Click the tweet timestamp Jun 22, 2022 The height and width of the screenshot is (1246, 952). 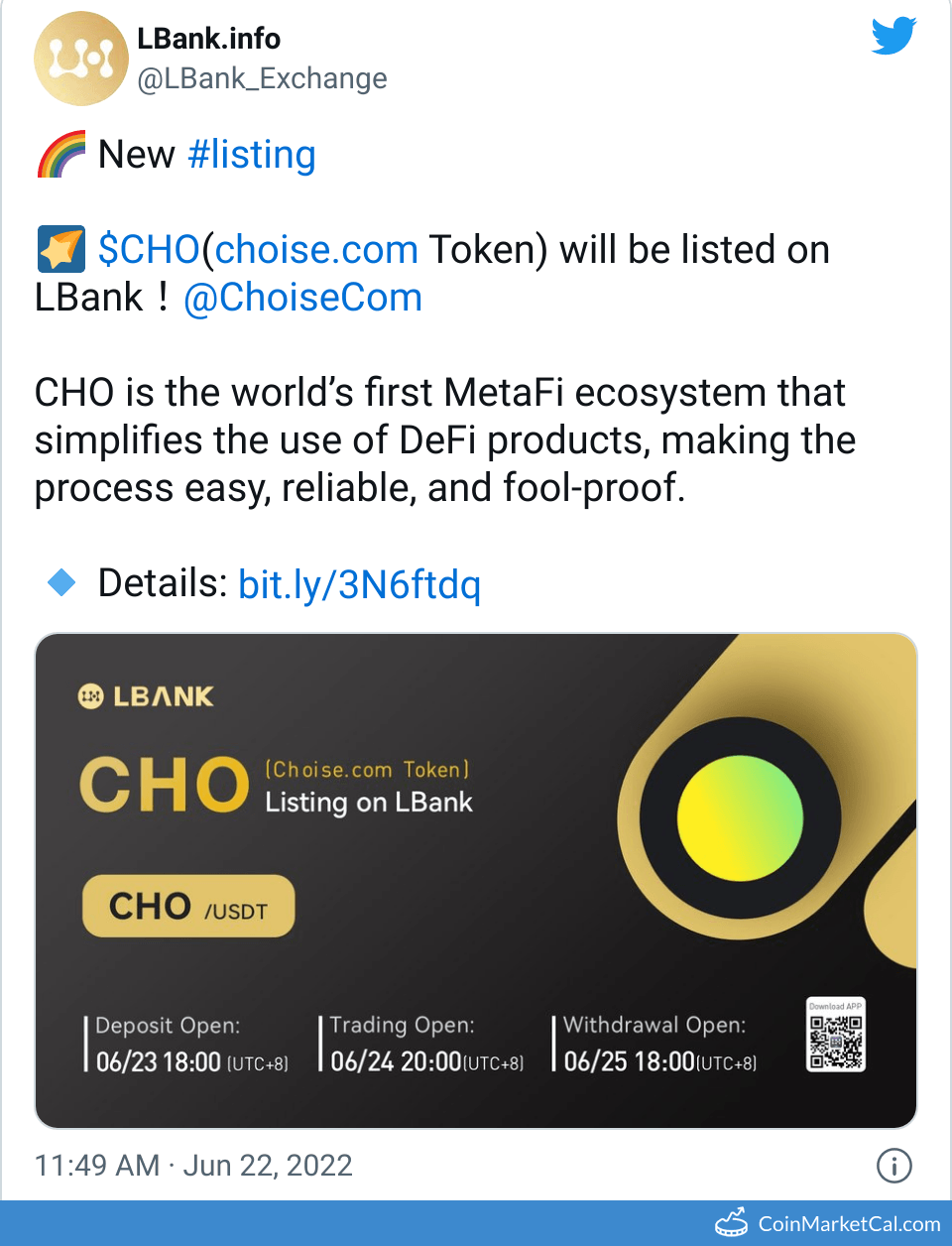(x=195, y=1166)
